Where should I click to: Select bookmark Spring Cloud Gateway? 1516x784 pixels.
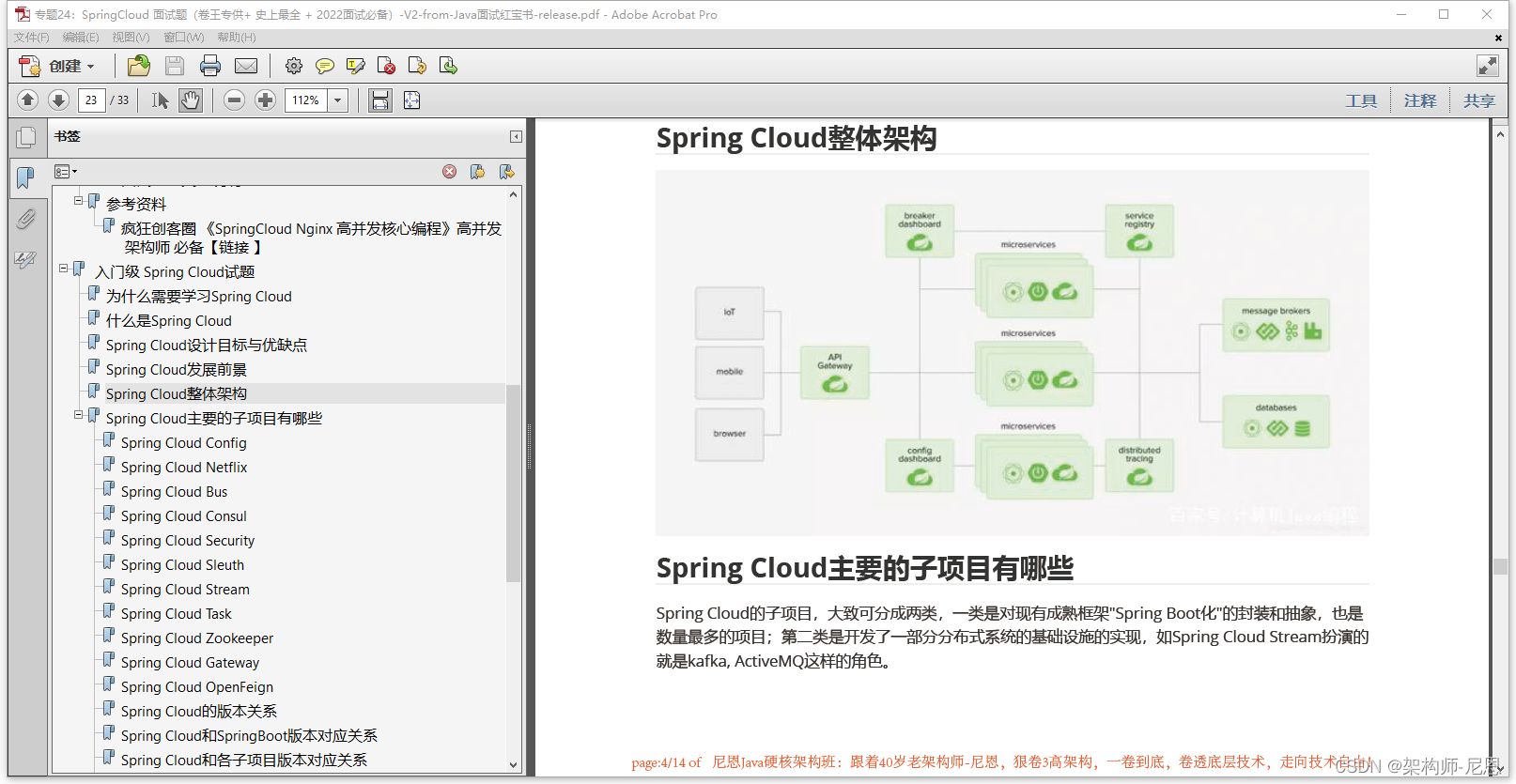(190, 663)
